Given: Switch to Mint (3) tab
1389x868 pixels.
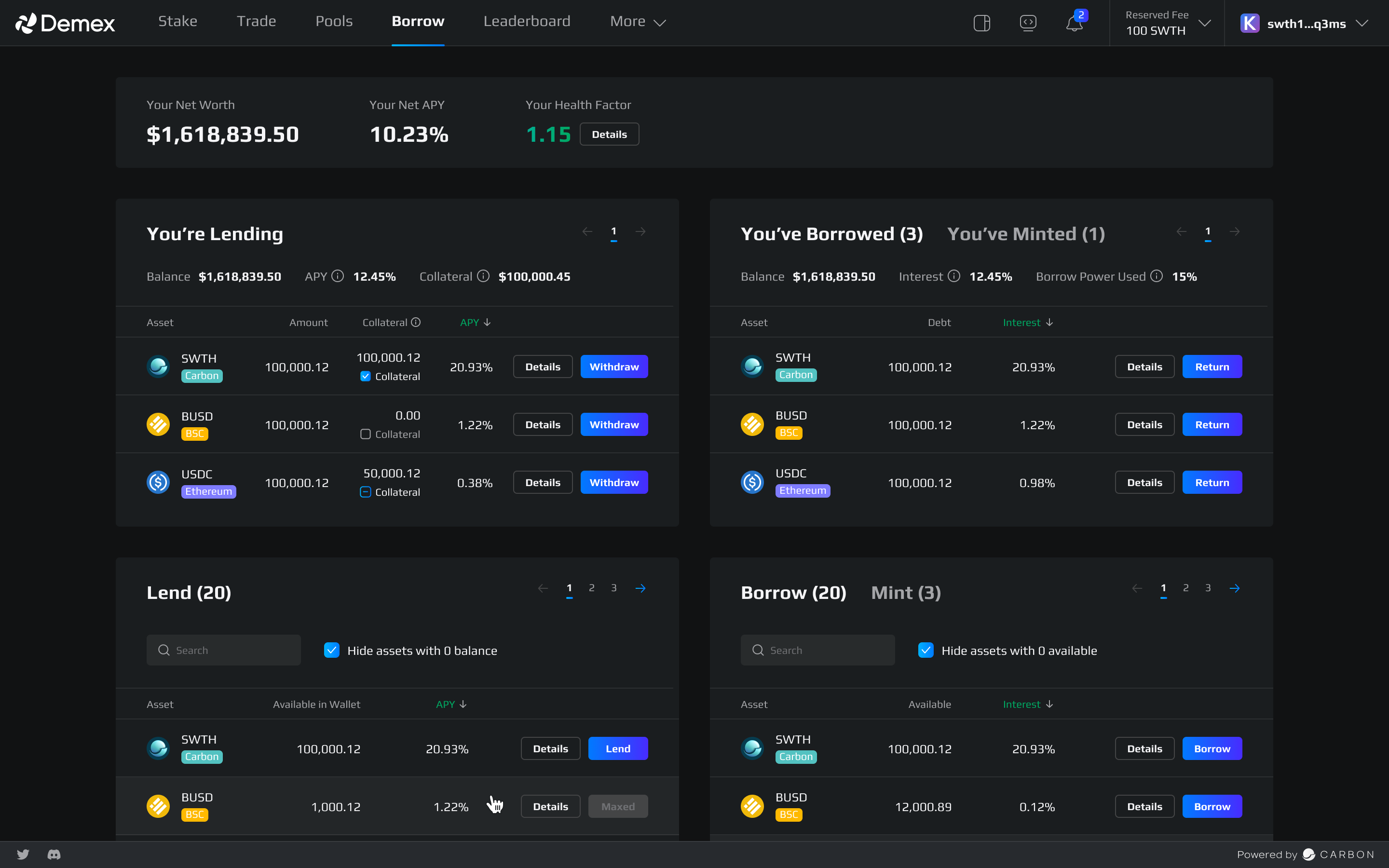Looking at the screenshot, I should (x=906, y=593).
